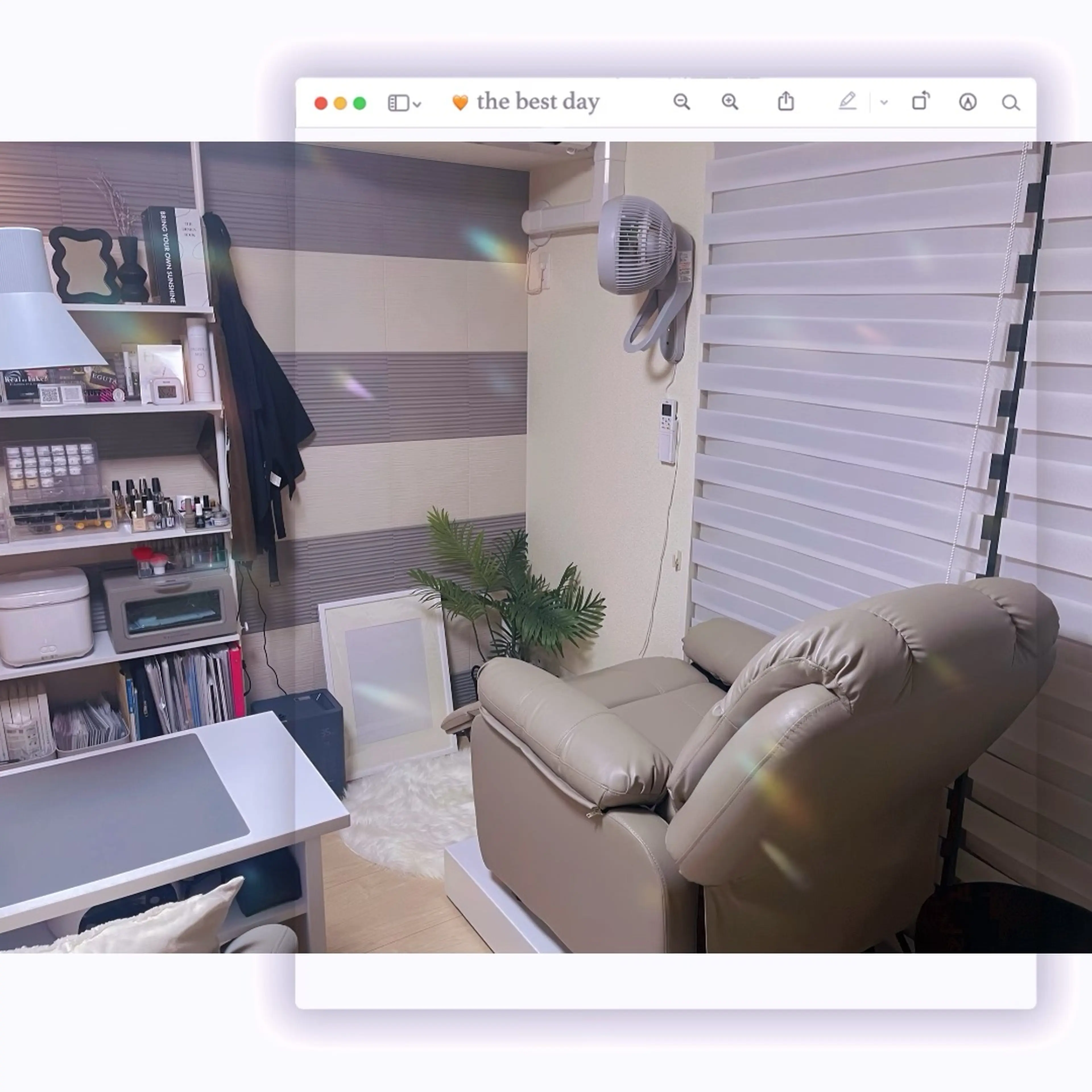Select the highlight pen tool
The width and height of the screenshot is (1092, 1092).
[847, 102]
